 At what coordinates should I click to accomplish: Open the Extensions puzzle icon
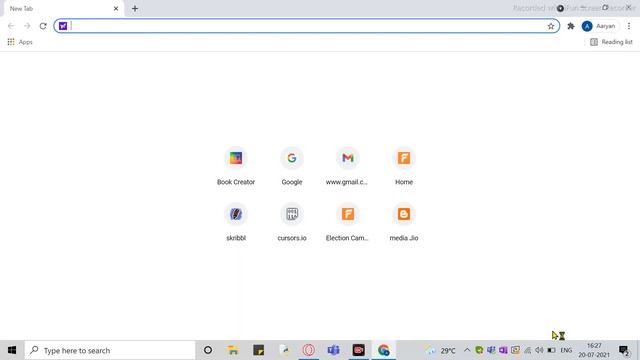click(571, 26)
